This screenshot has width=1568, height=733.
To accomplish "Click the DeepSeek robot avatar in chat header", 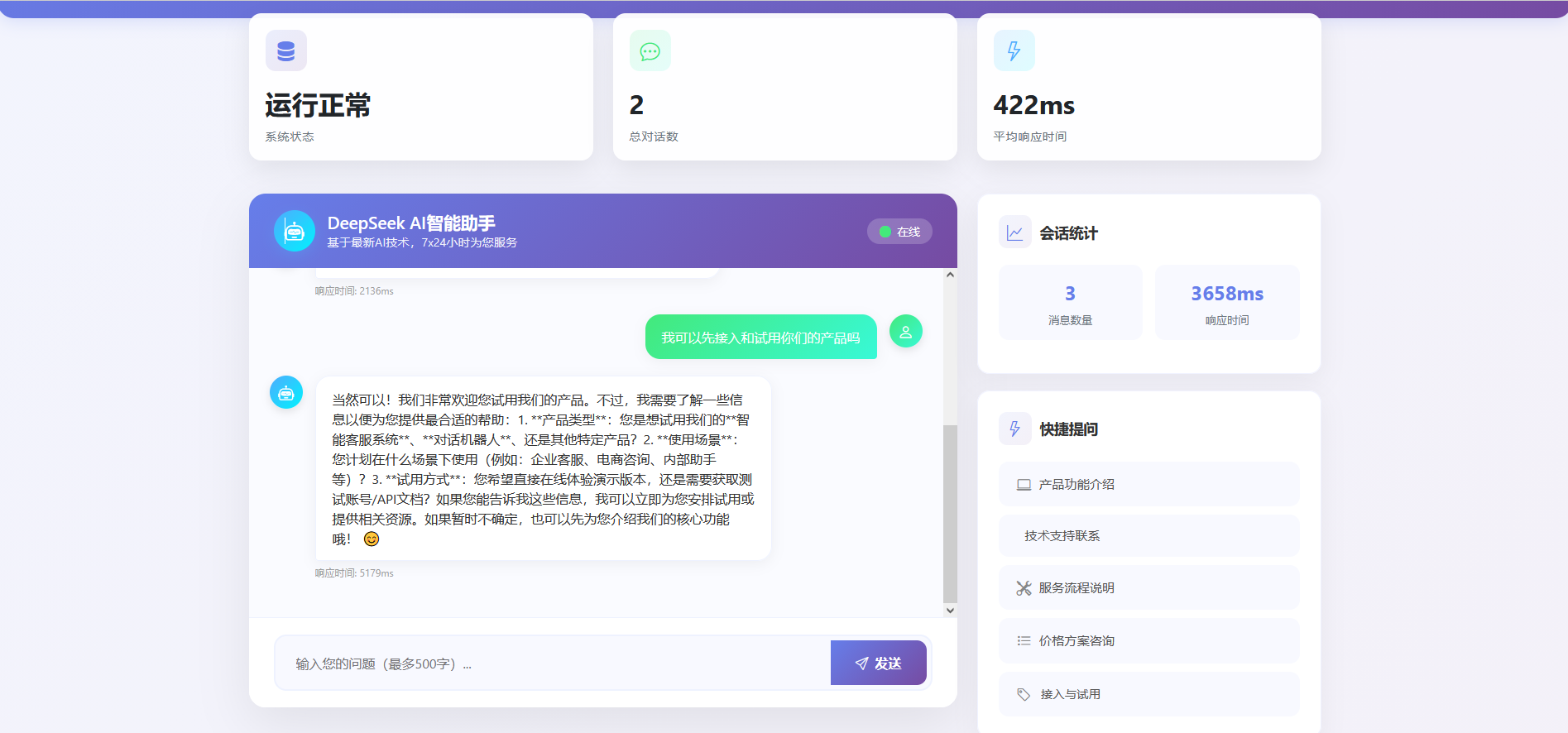I will [295, 232].
